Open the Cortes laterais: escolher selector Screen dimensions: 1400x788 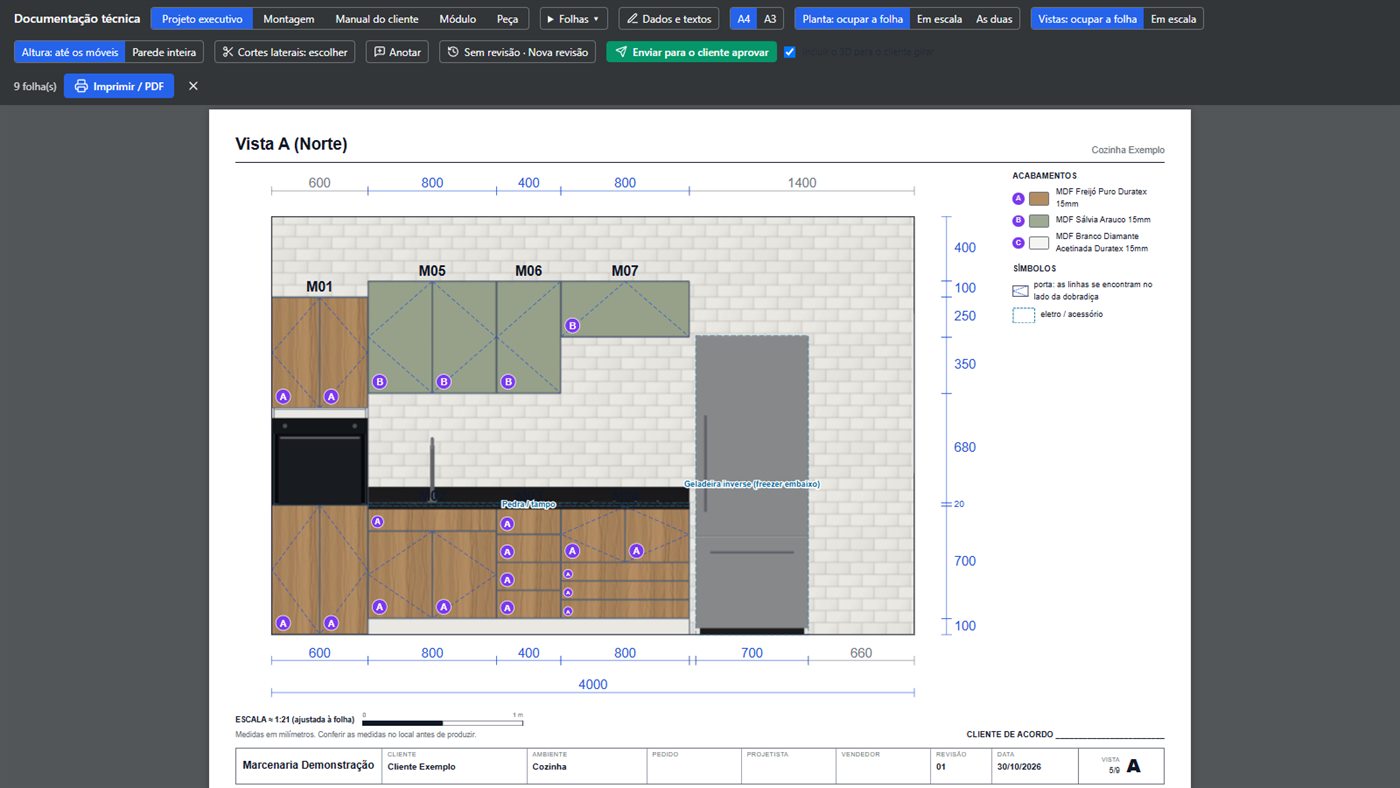(x=285, y=52)
